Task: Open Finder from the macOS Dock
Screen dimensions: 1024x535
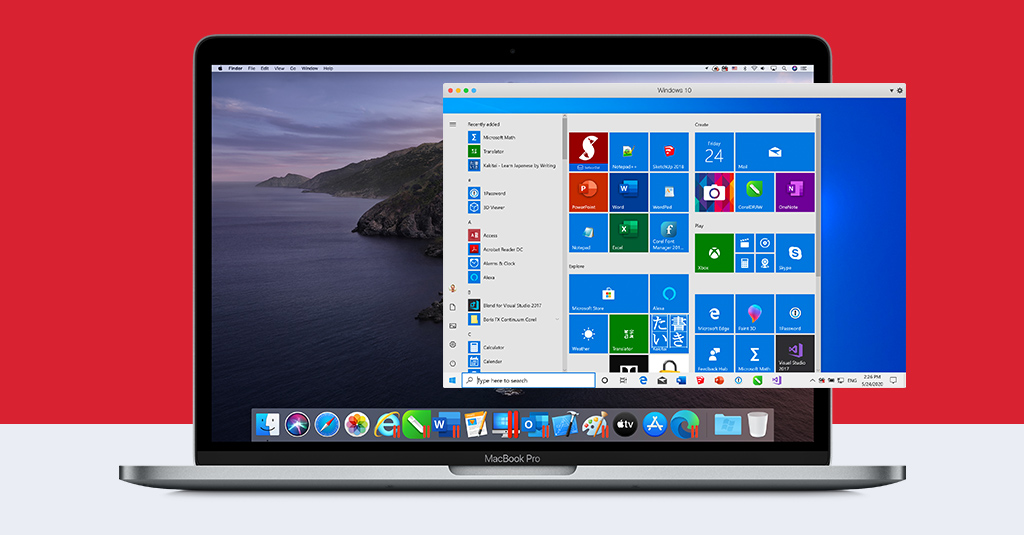Action: point(267,425)
